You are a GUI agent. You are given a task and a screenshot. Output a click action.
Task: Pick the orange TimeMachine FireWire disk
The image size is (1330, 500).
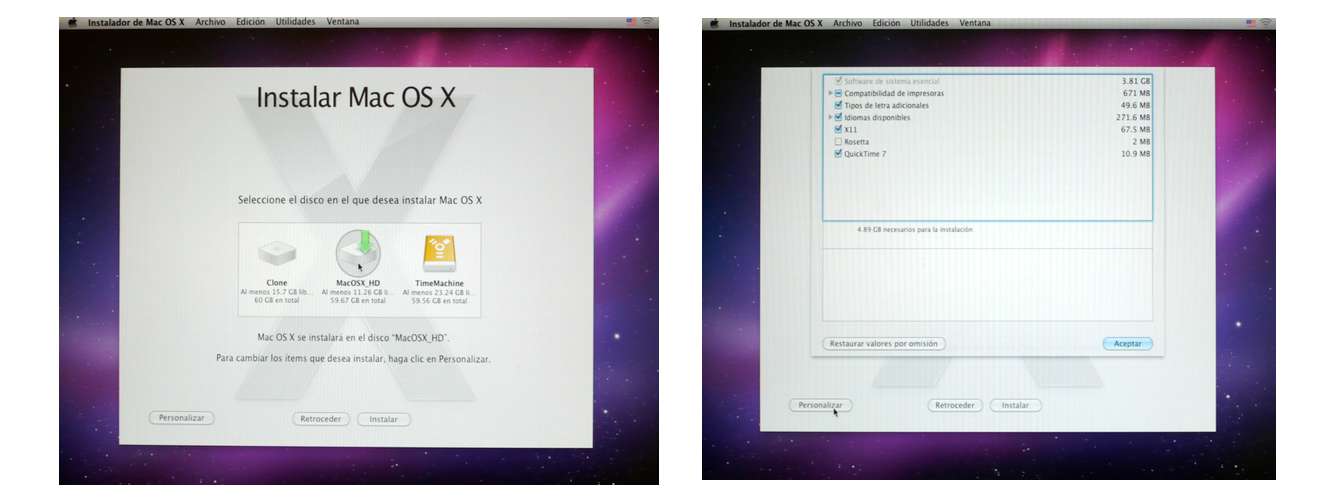439,255
